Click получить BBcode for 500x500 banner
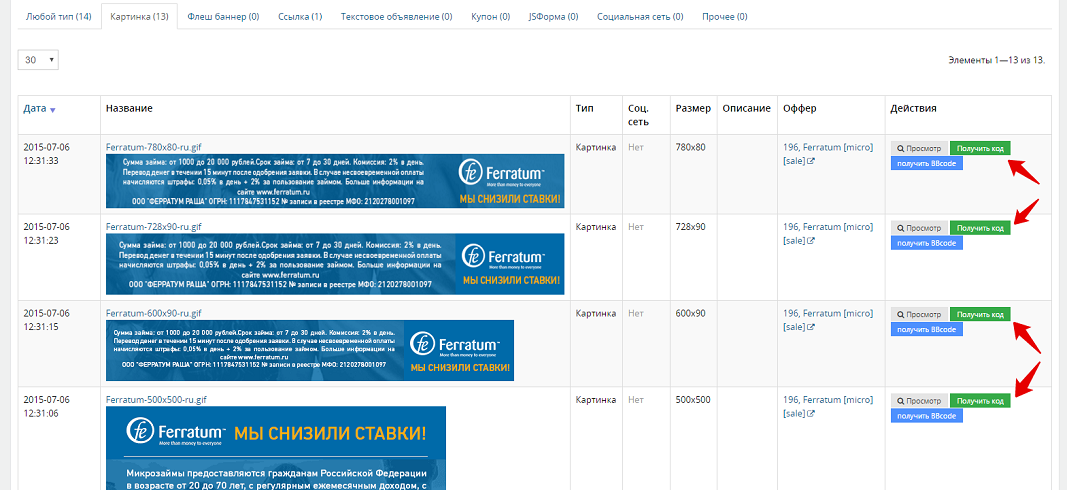The height and width of the screenshot is (490, 1067). point(927,416)
